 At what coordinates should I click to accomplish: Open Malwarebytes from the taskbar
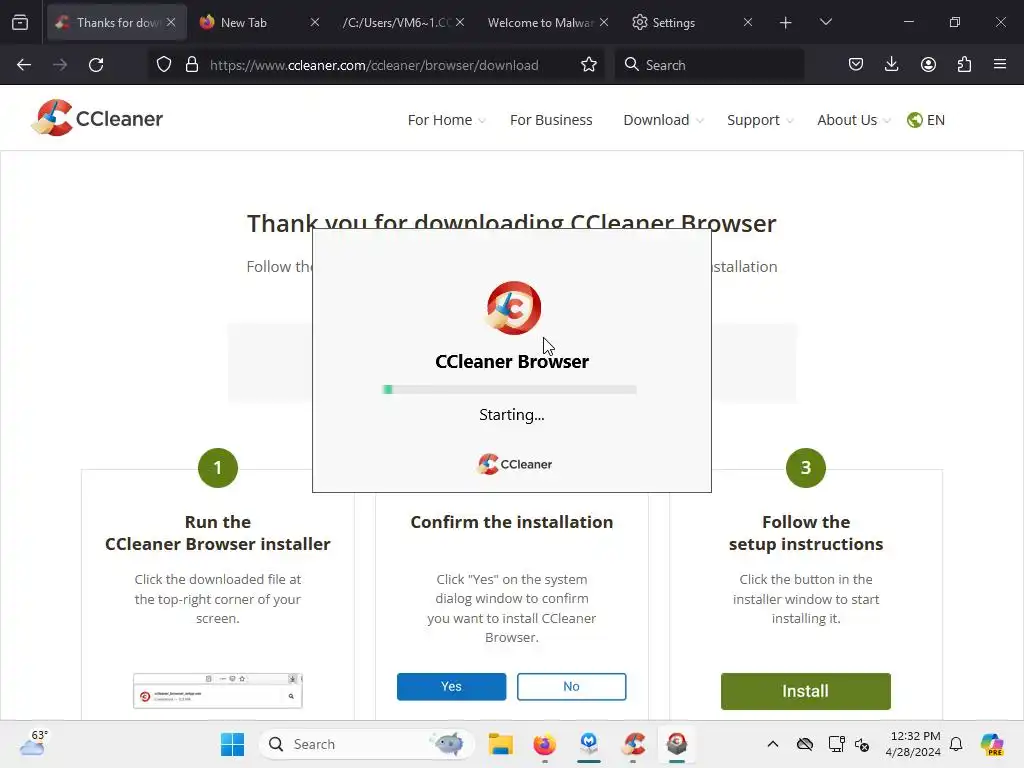click(589, 744)
